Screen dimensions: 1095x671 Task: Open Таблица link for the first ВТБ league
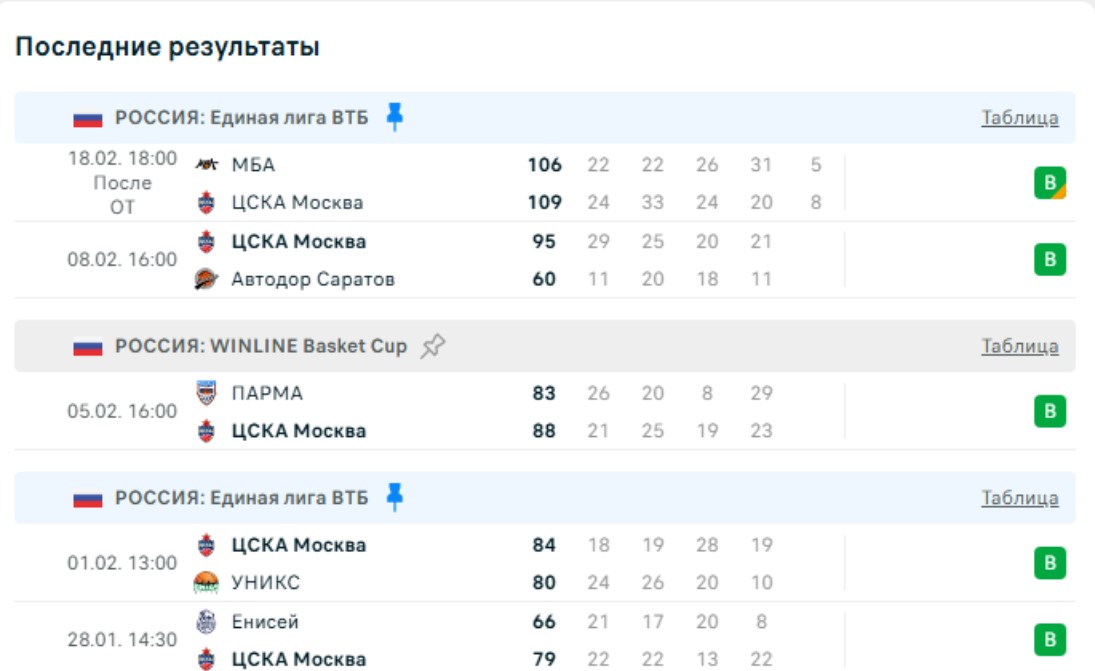click(x=1019, y=118)
